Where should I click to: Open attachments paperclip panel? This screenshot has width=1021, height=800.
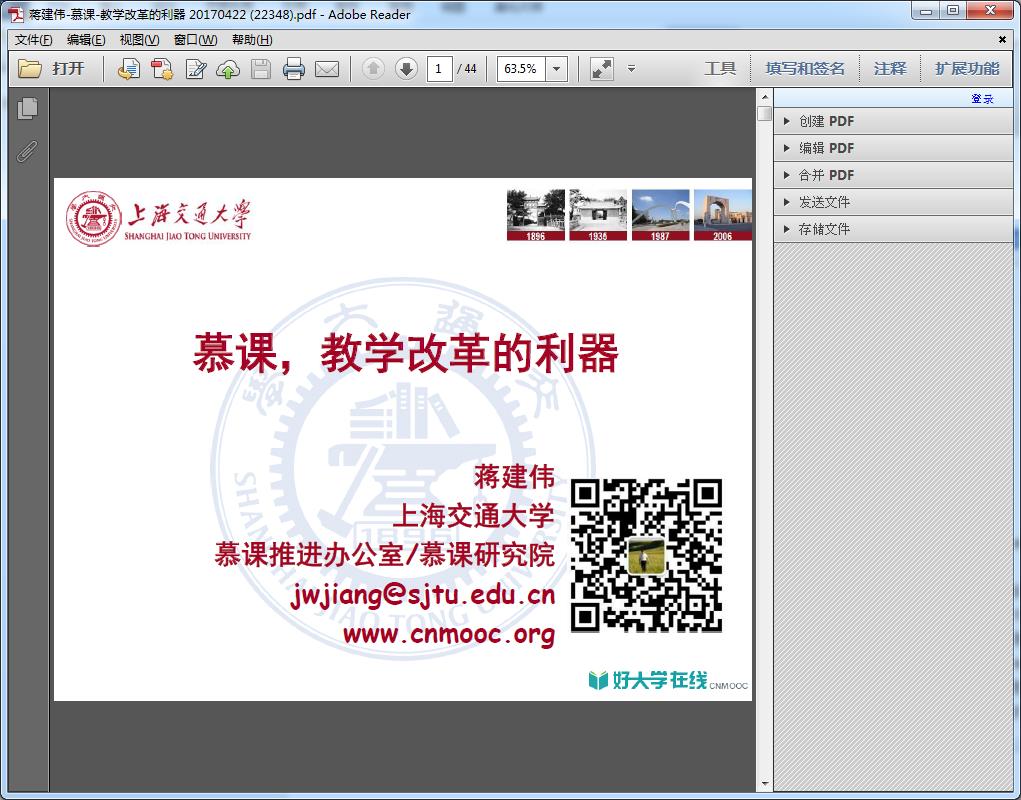[x=28, y=151]
